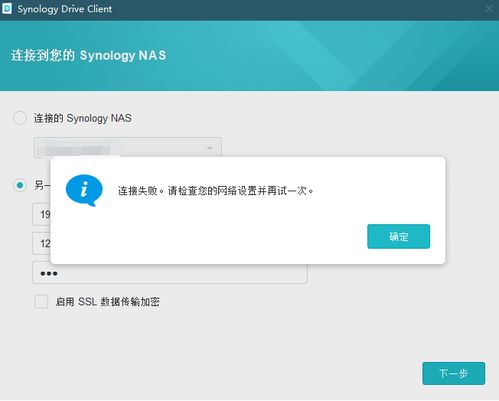
Task: Click the address field starting with 19
Action: click(41, 214)
